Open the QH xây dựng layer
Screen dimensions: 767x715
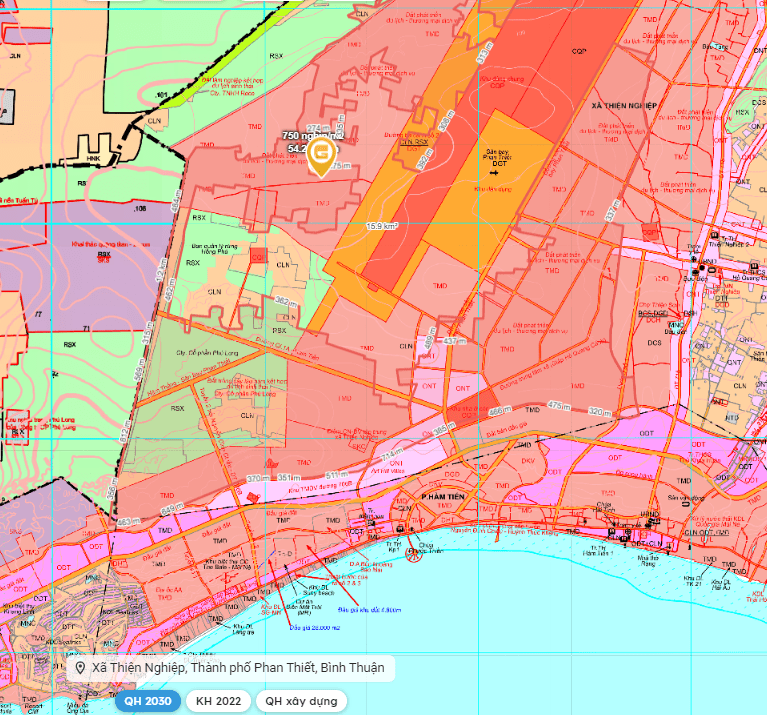(301, 701)
